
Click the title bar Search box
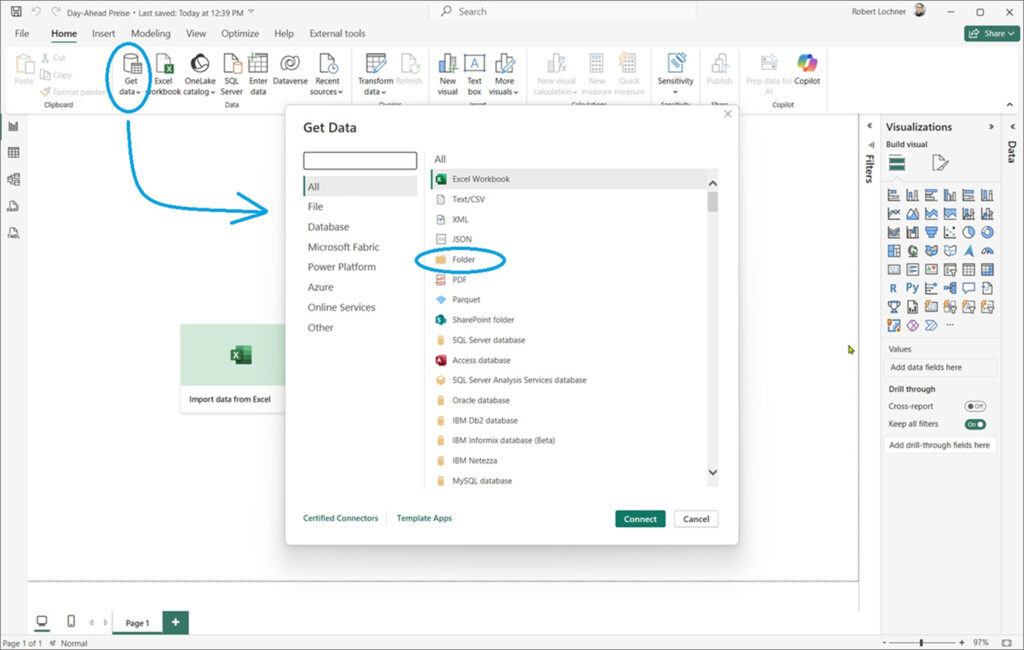click(x=563, y=11)
